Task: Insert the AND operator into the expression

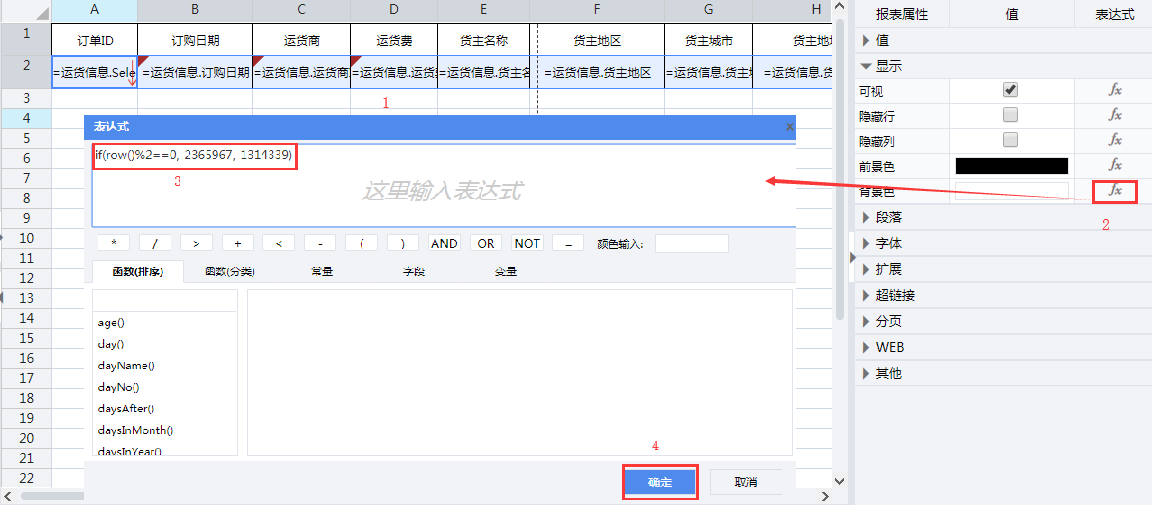Action: tap(444, 243)
